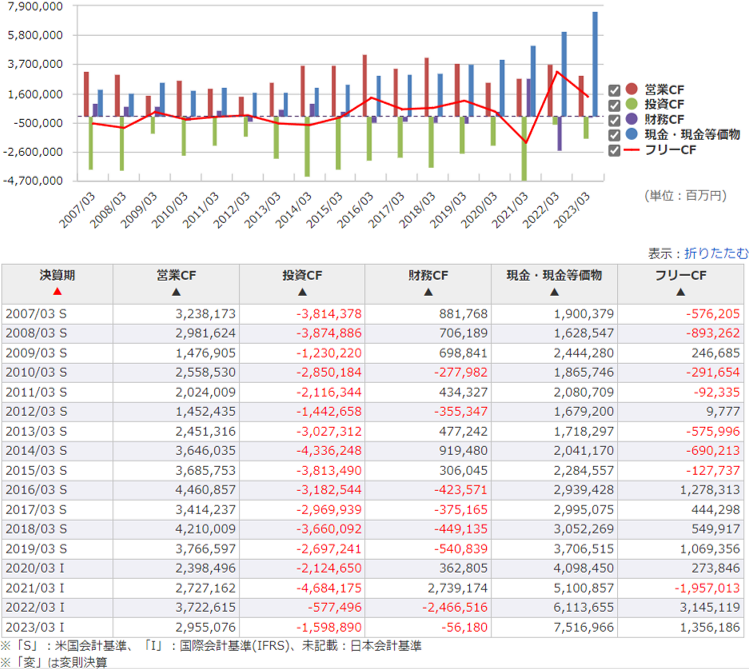Click the 決算期 column header
Image resolution: width=749 pixels, height=669 pixels.
pyautogui.click(x=57, y=274)
